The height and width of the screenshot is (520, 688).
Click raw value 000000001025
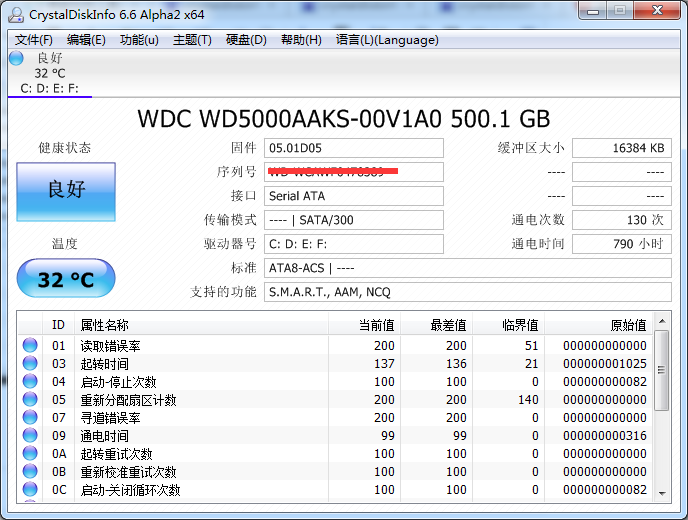(x=605, y=364)
